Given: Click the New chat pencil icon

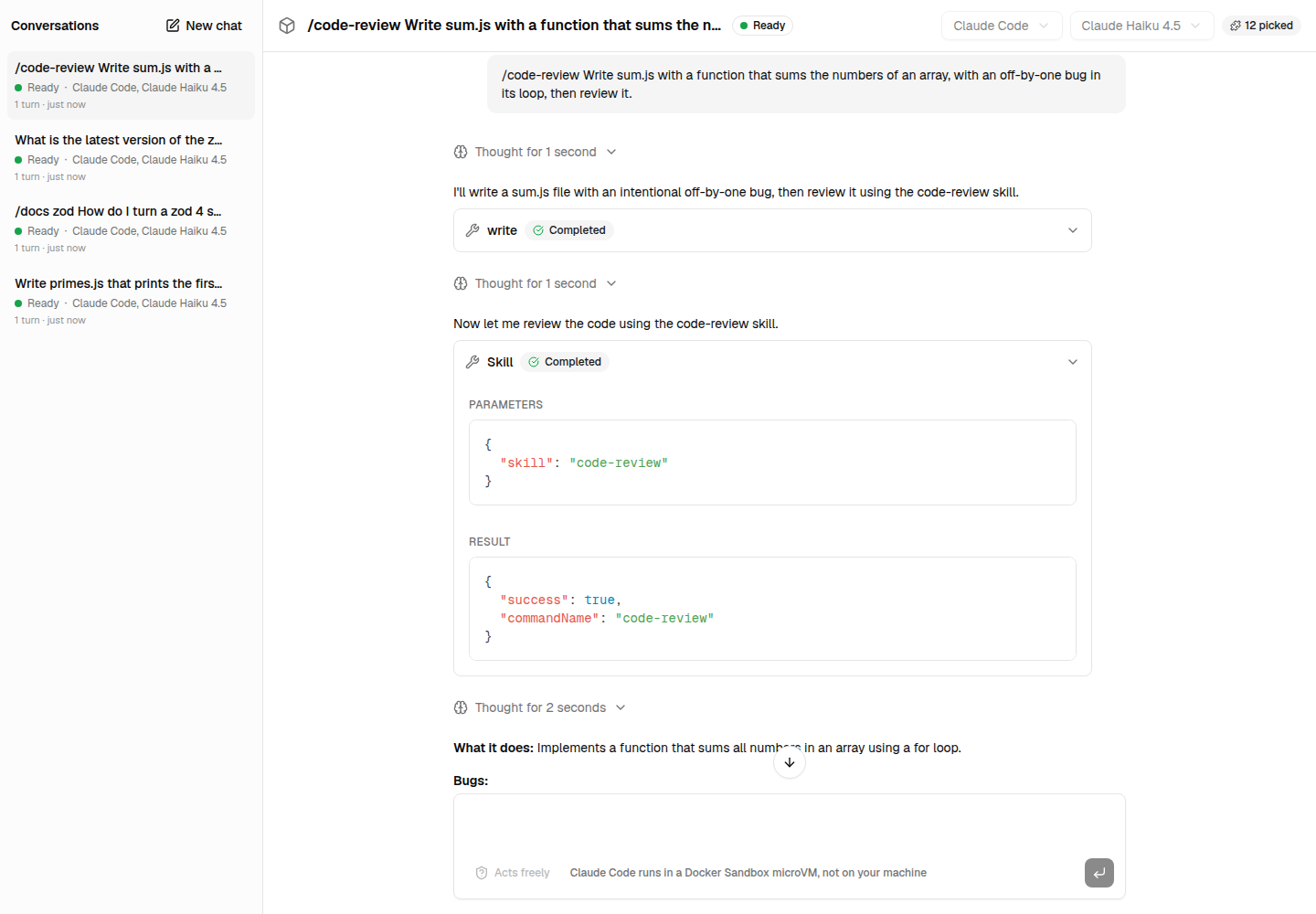Looking at the screenshot, I should pyautogui.click(x=173, y=26).
